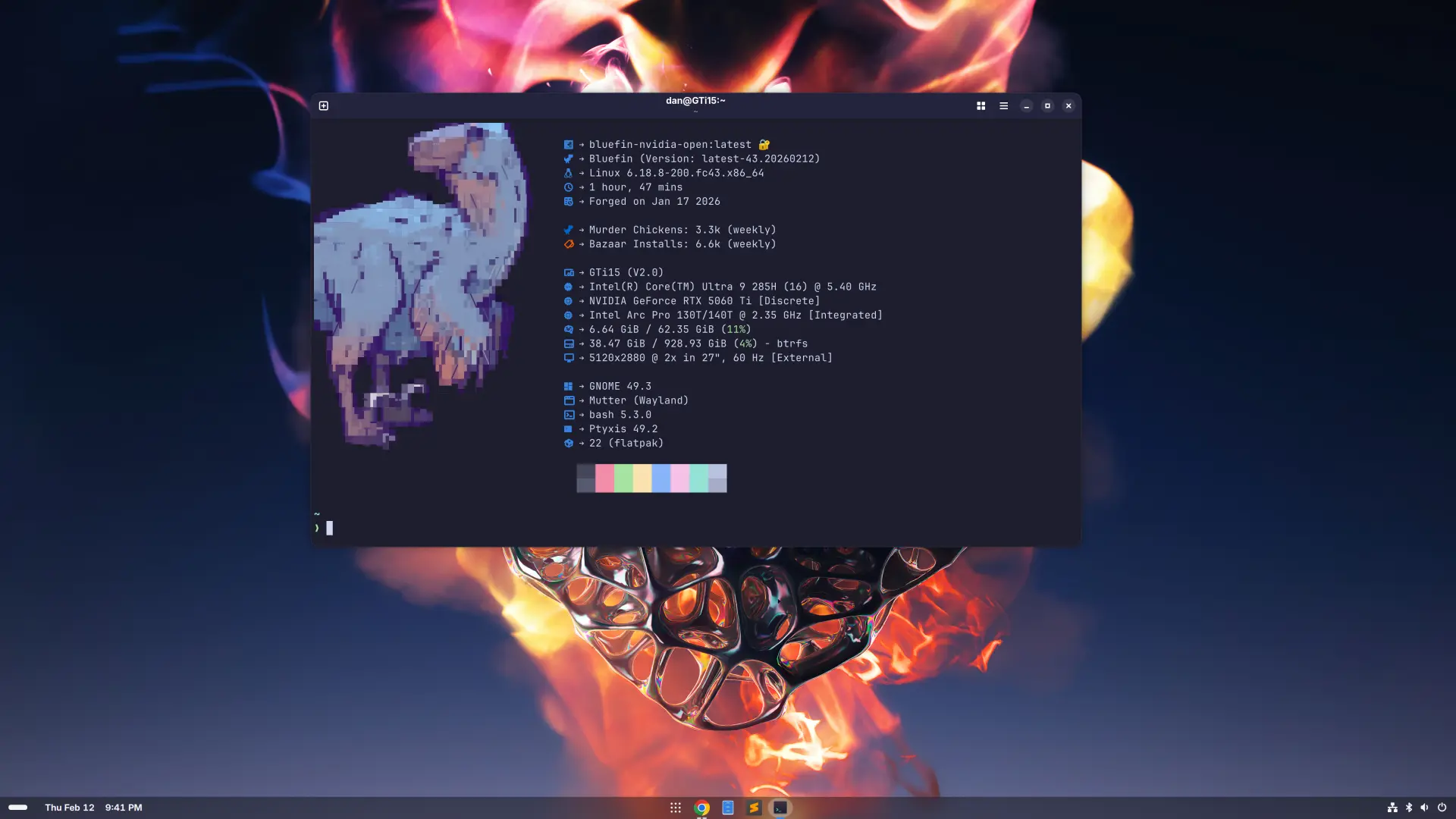
Task: Click the Forged on Jan 17 2026 line
Action: pos(654,202)
